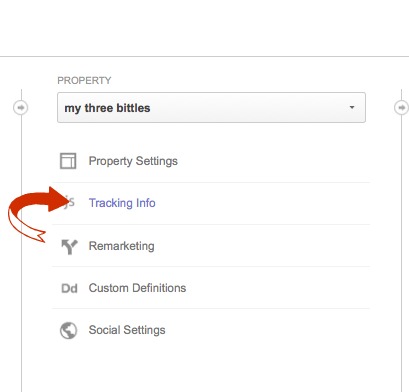Expand the 'my three bittles' property dropdown
Screen dimensions: 409x392
[211, 108]
